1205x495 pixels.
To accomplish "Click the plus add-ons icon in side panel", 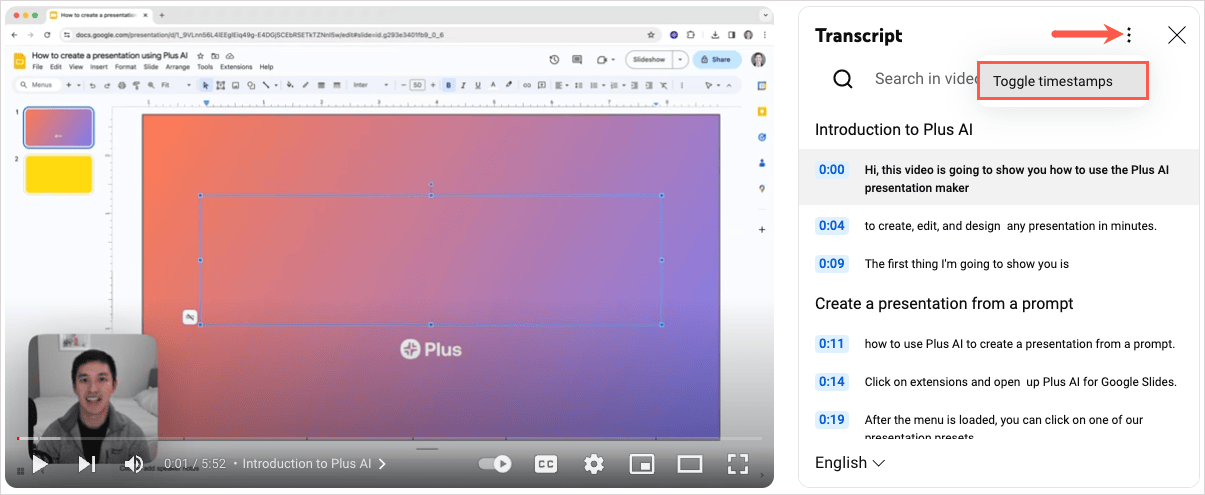I will [x=761, y=229].
